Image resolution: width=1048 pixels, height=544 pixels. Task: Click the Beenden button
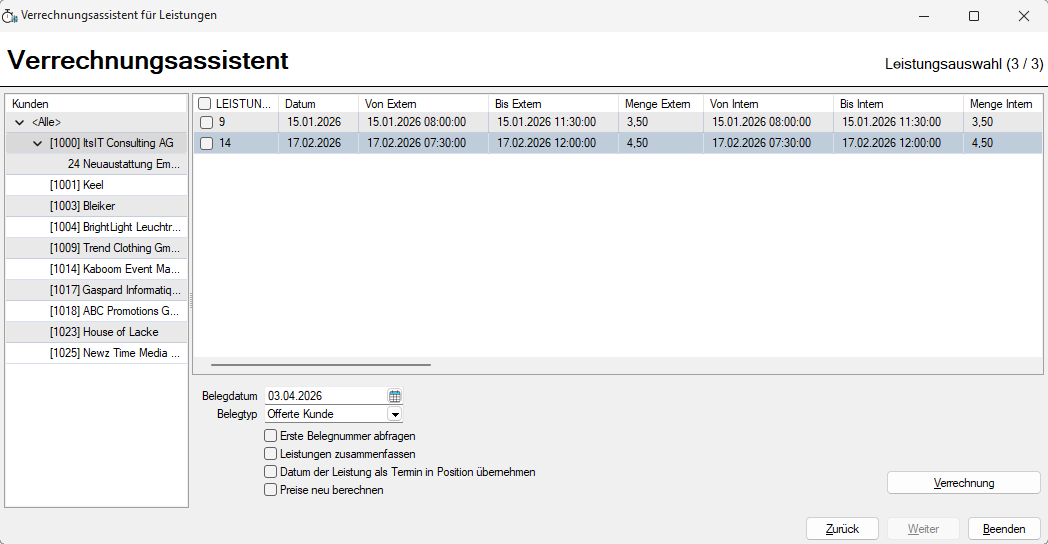pyautogui.click(x=1003, y=529)
